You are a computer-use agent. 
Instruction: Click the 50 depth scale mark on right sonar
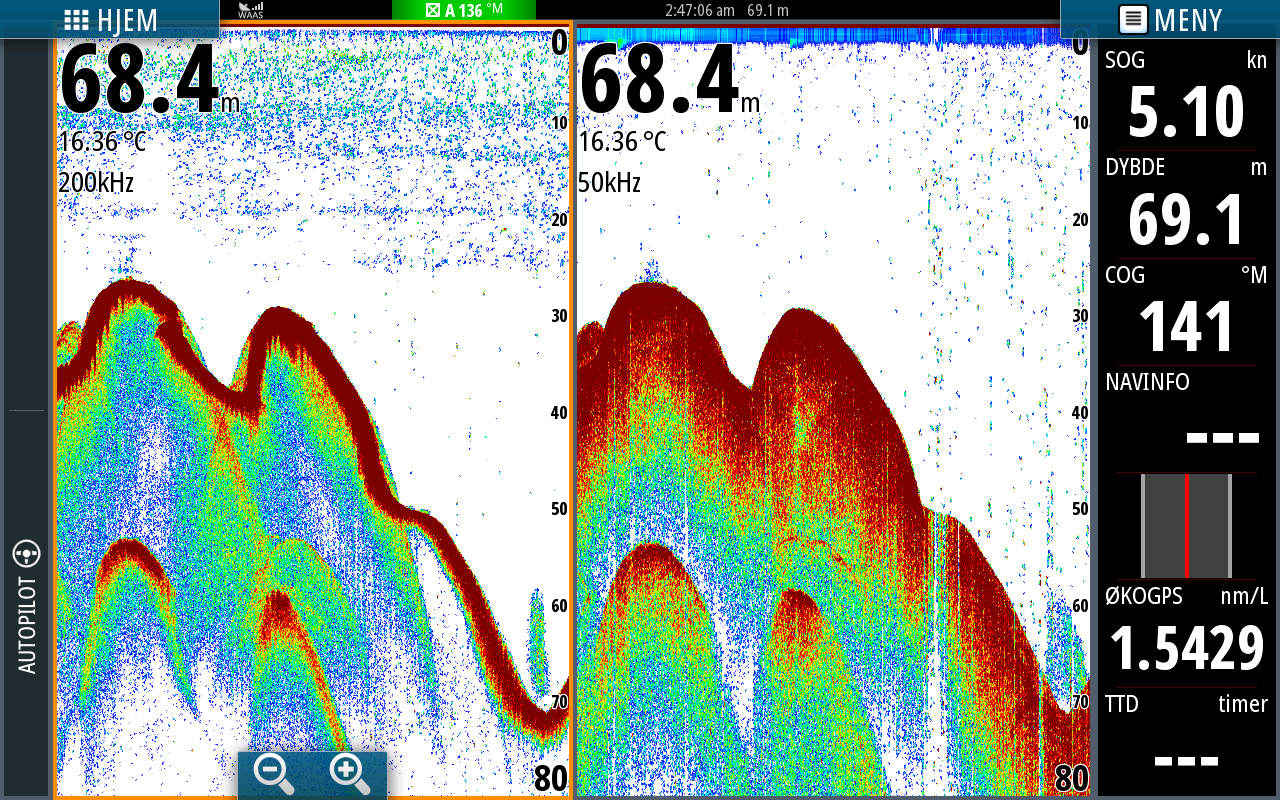tap(1079, 509)
